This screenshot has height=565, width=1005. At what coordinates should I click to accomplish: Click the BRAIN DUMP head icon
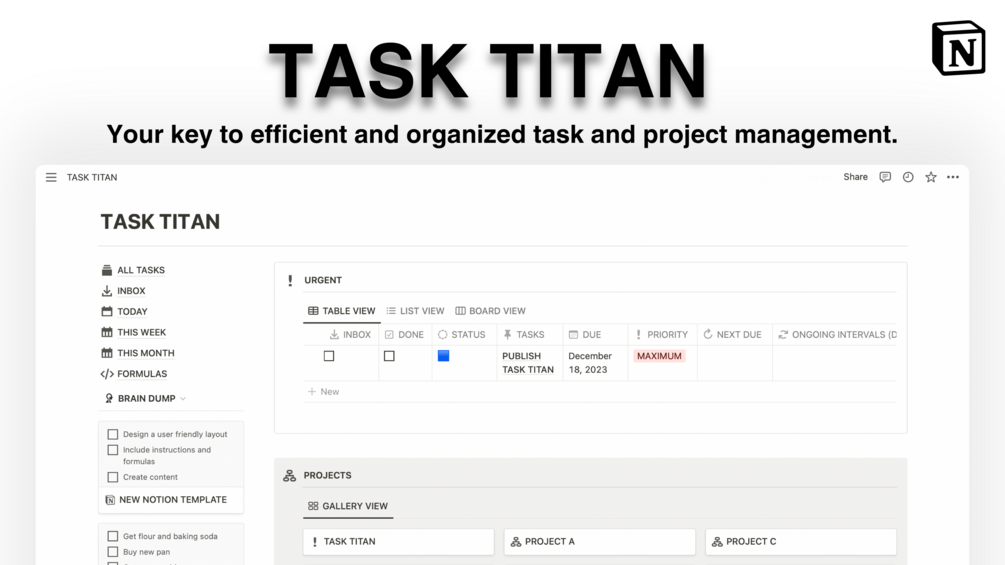pos(109,398)
